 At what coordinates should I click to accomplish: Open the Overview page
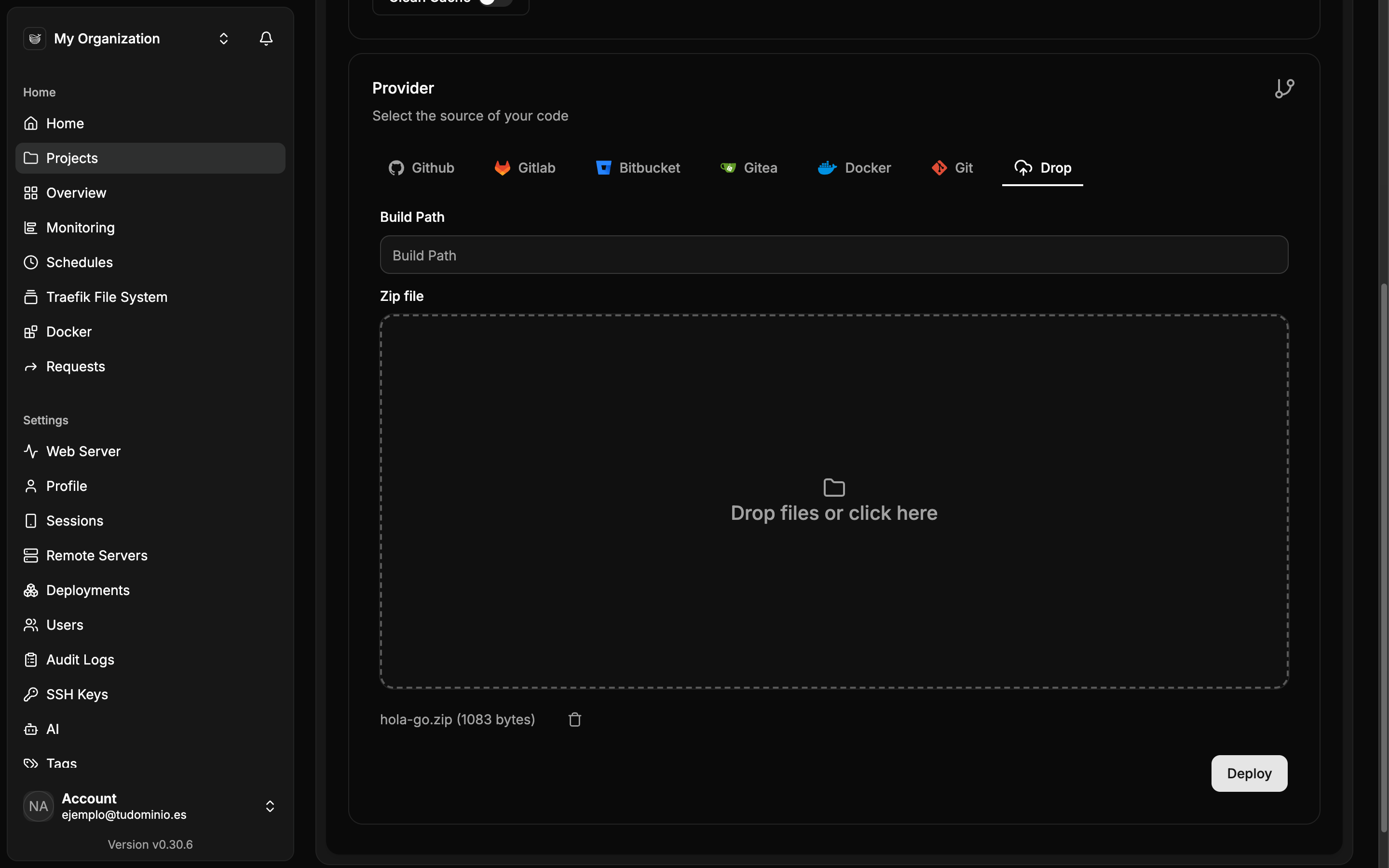click(150, 193)
